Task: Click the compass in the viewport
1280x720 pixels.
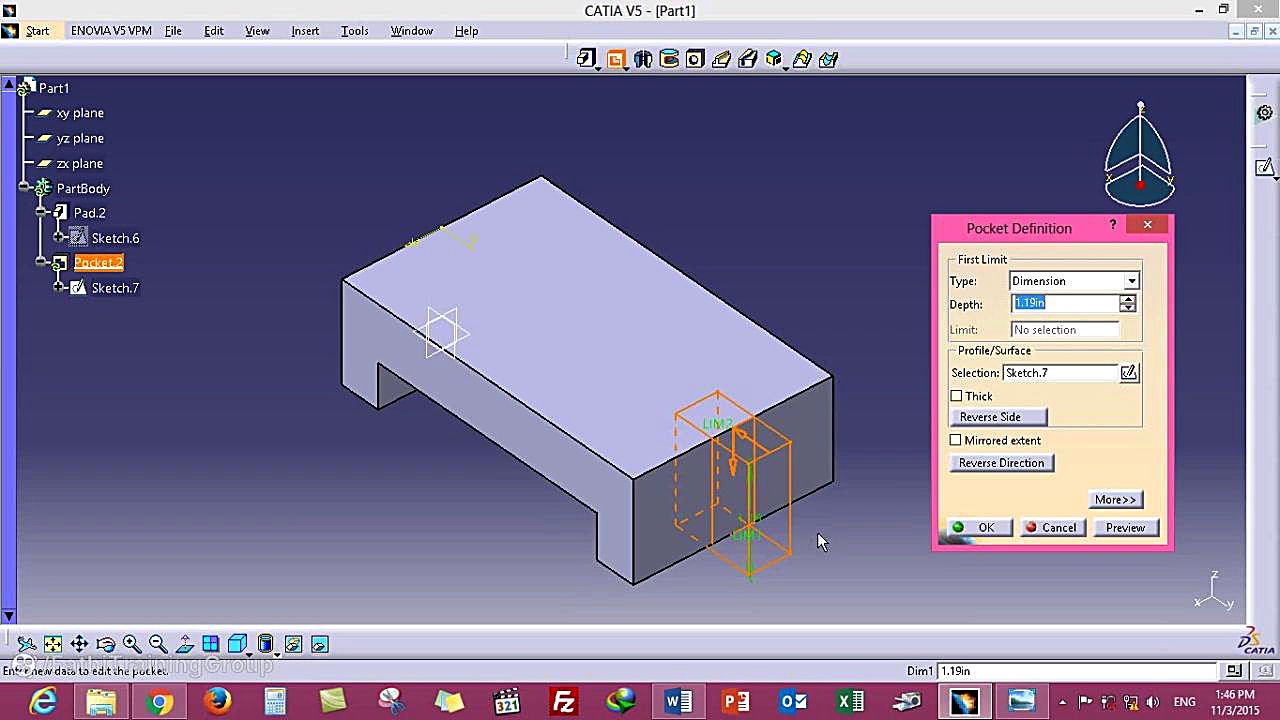Action: click(x=1139, y=155)
